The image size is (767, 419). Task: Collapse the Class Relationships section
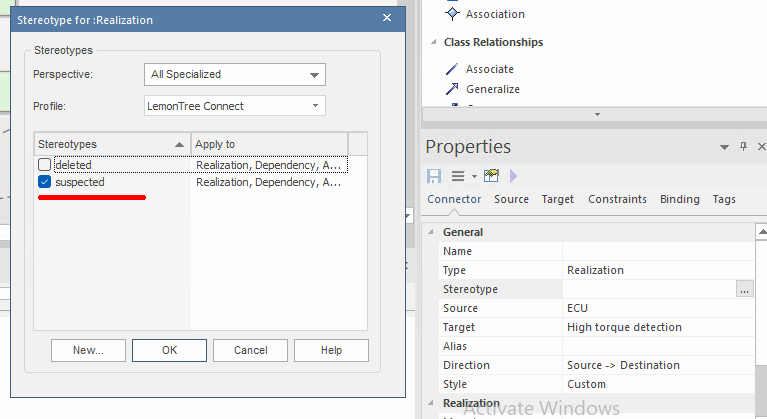click(434, 43)
